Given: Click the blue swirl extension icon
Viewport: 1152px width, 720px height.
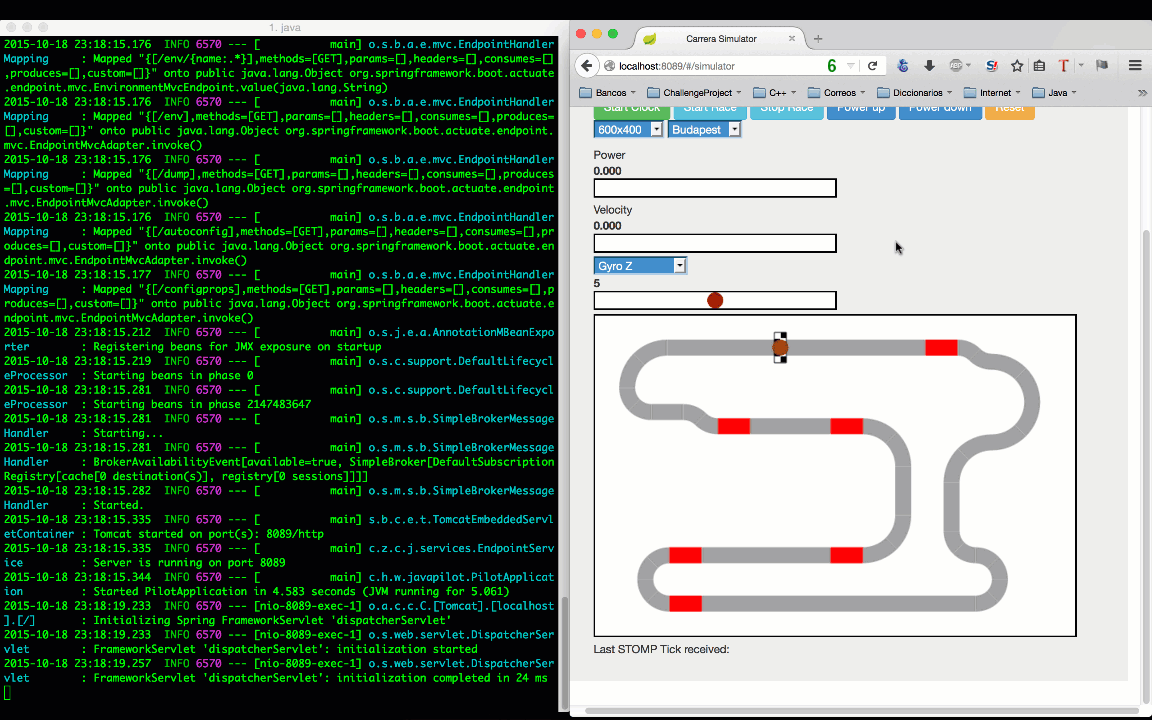Looking at the screenshot, I should (903, 66).
